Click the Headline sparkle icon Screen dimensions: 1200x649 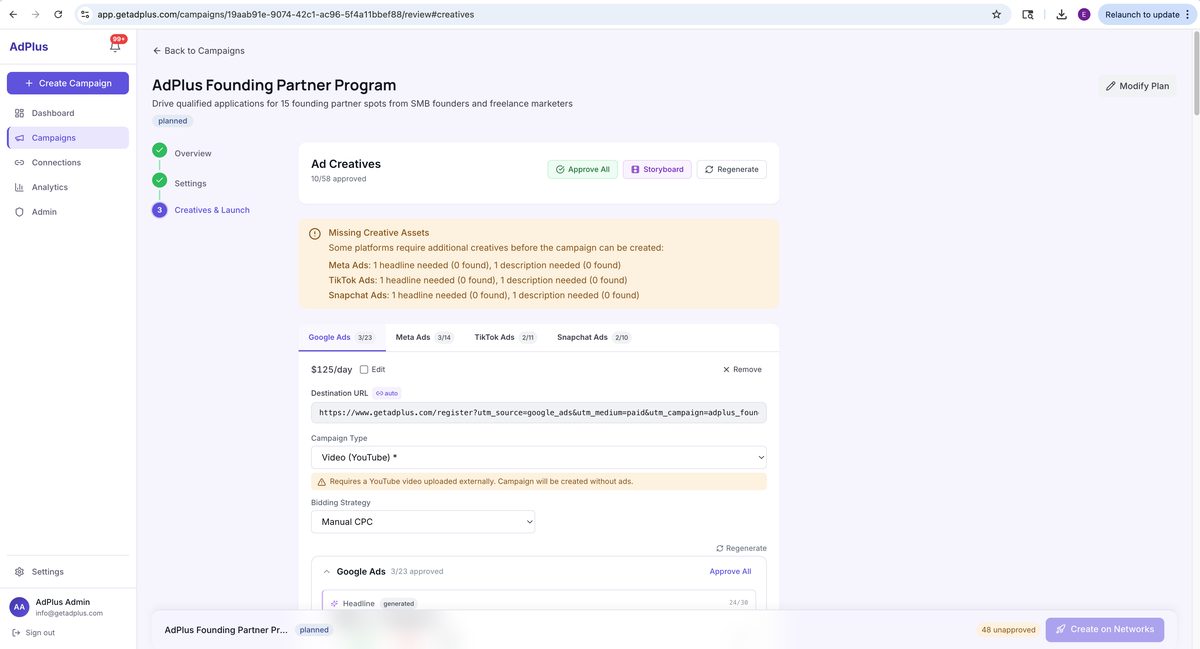pos(334,604)
